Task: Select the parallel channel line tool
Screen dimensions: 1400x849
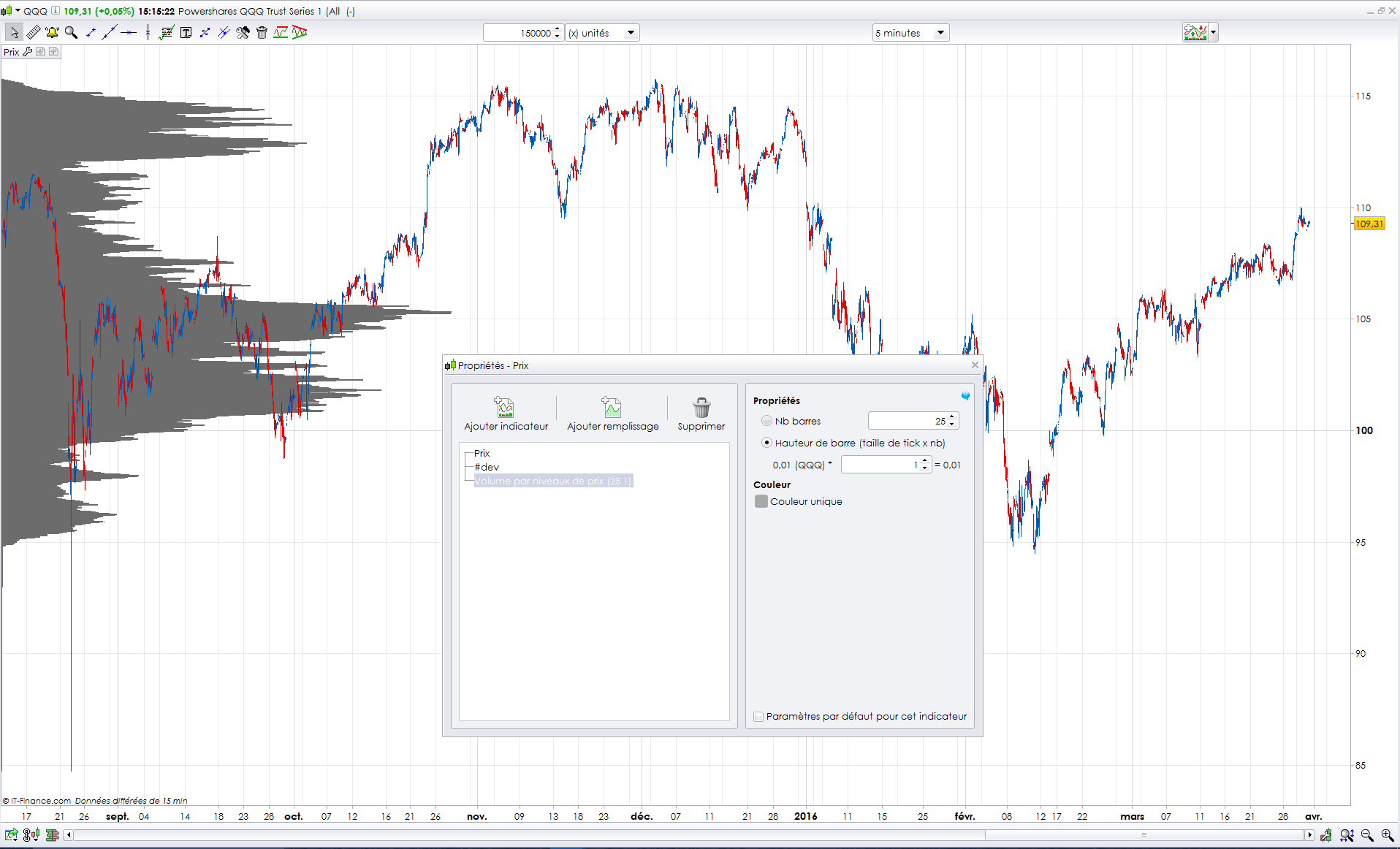Action: pos(224,32)
